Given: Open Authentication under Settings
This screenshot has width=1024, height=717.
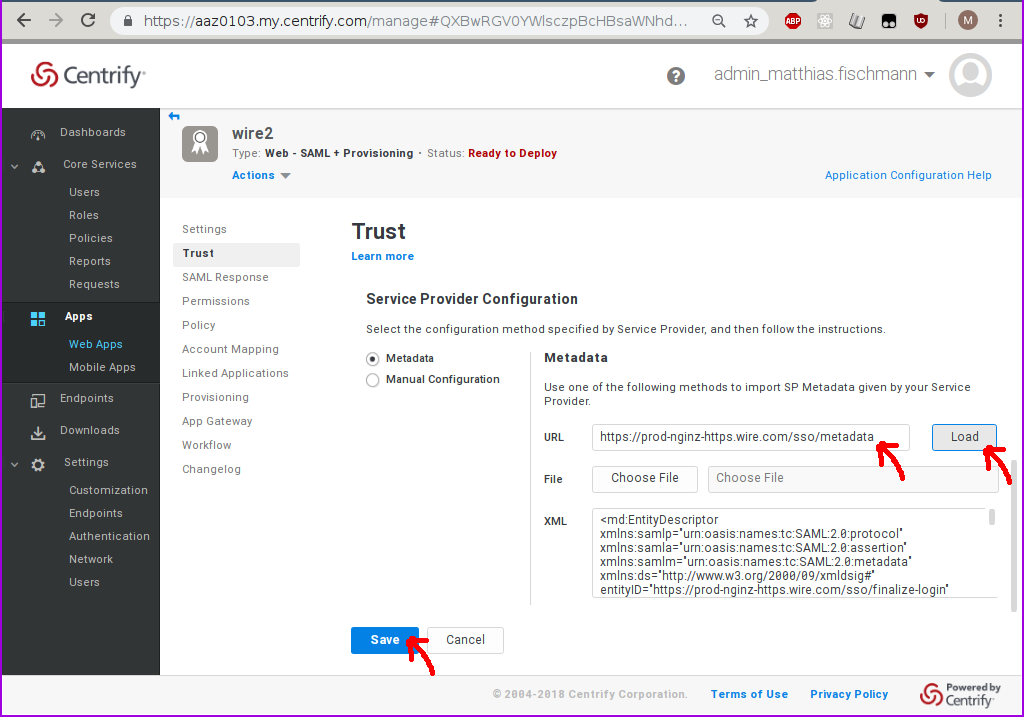Looking at the screenshot, I should click(x=109, y=536).
